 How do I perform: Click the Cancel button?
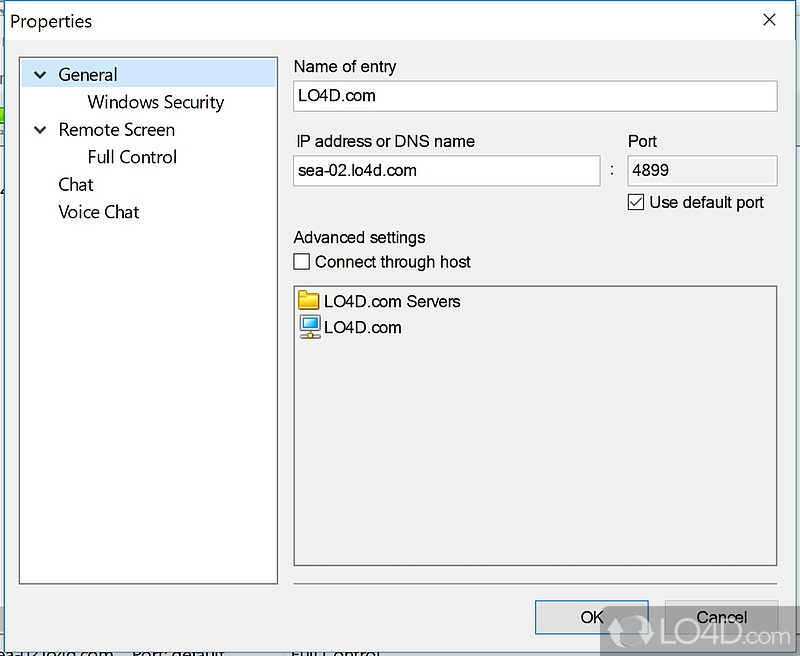click(x=721, y=617)
